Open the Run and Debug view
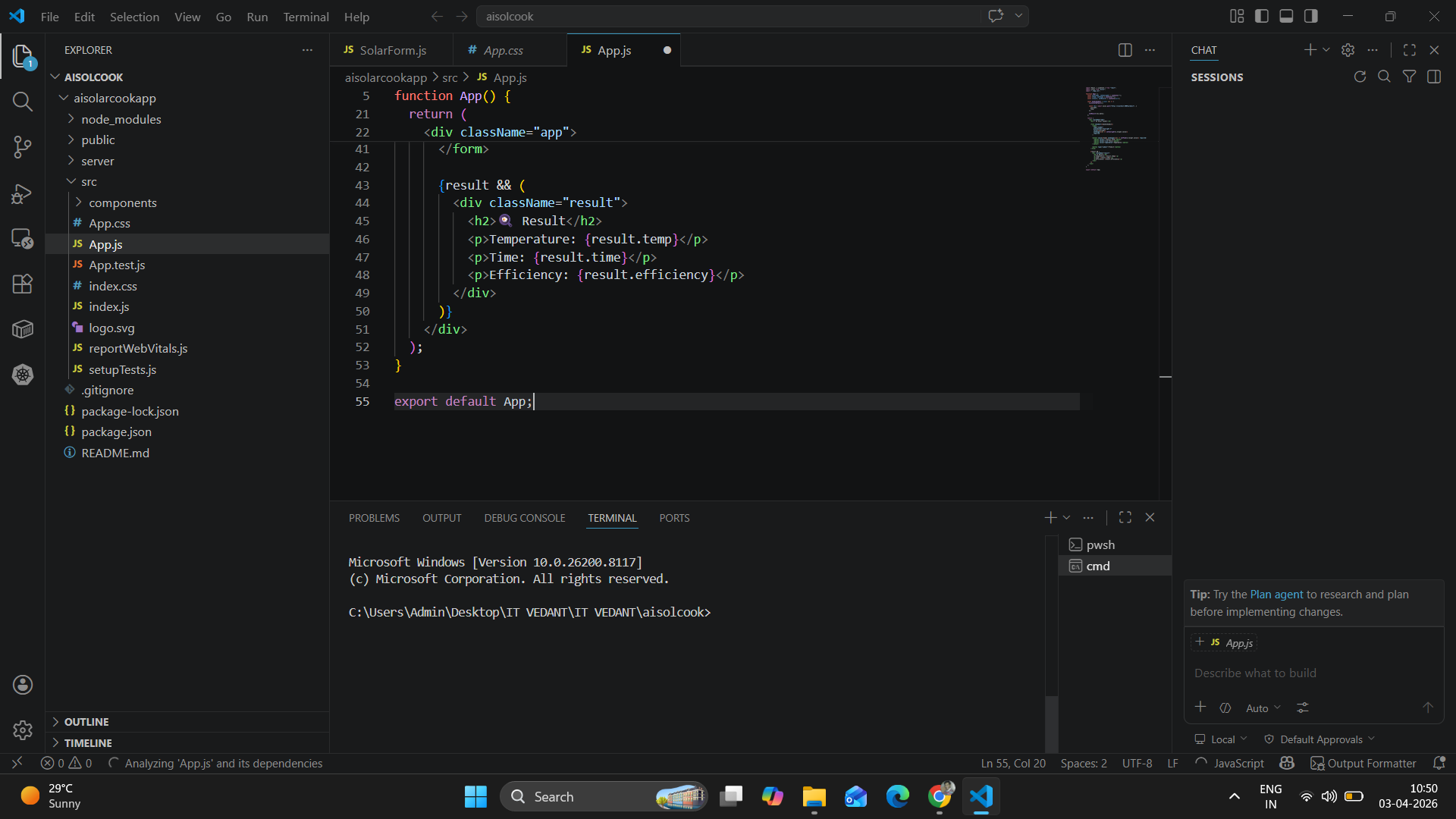1456x819 pixels. coord(22,193)
